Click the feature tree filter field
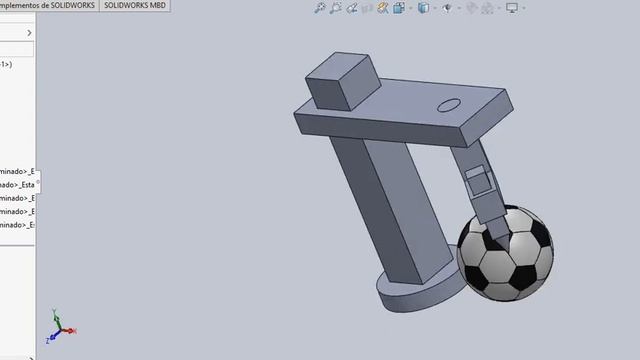The width and height of the screenshot is (640, 360). [x=17, y=49]
